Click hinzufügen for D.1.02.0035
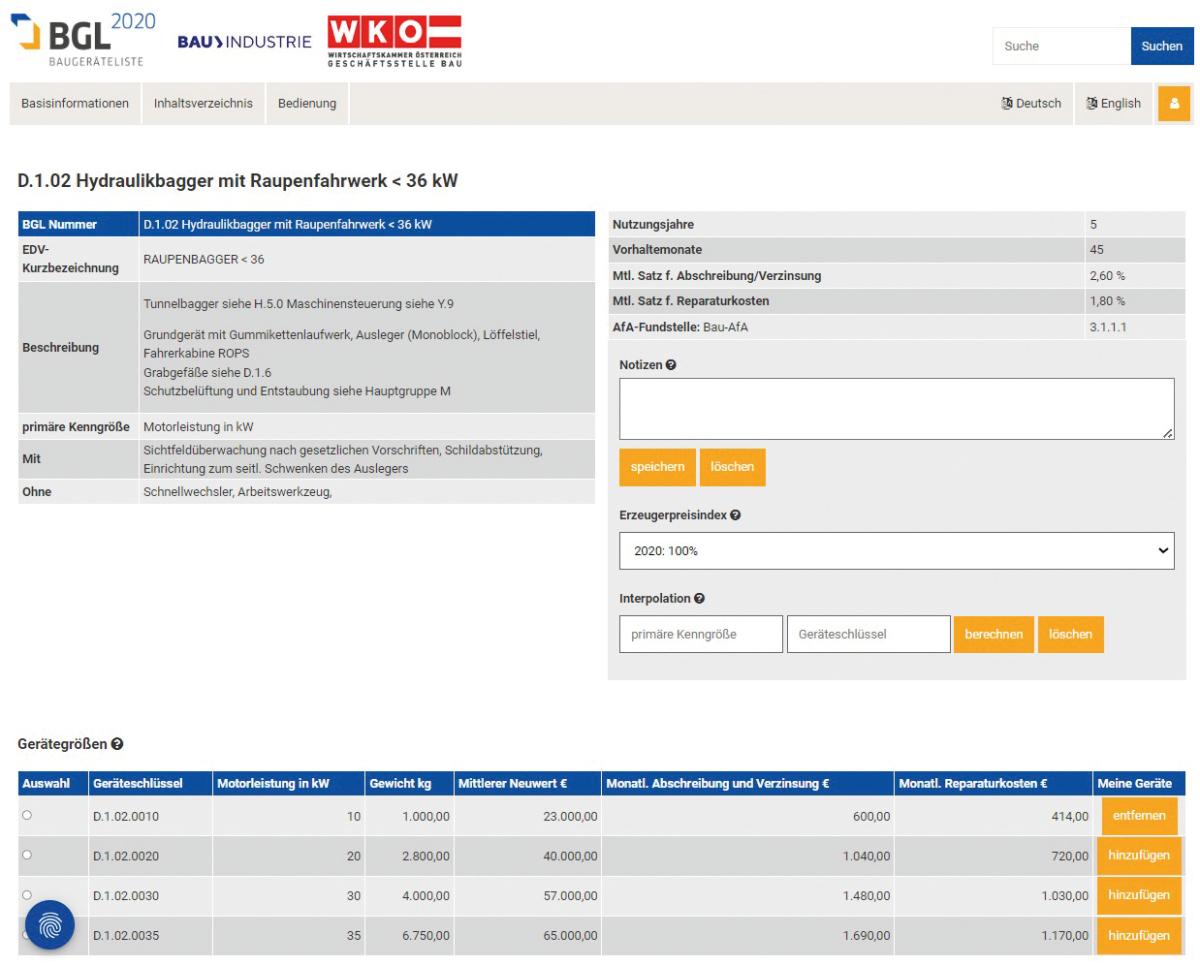The image size is (1200, 966). (x=1139, y=936)
